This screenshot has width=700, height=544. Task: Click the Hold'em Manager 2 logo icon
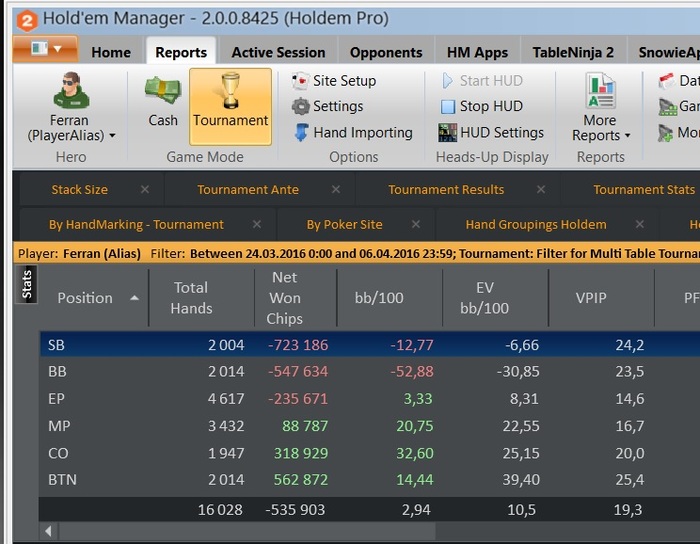tap(27, 21)
